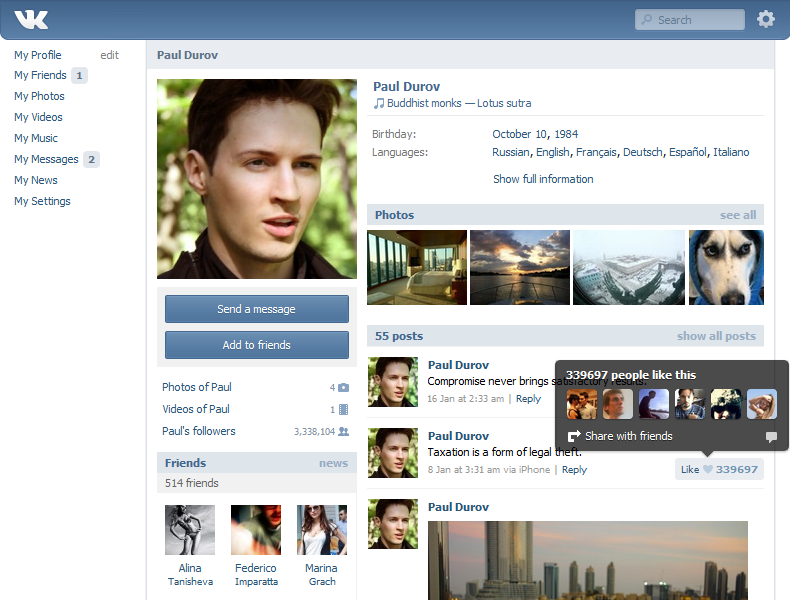Screen dimensions: 790x600
Task: Expand show all posts
Action: (716, 336)
